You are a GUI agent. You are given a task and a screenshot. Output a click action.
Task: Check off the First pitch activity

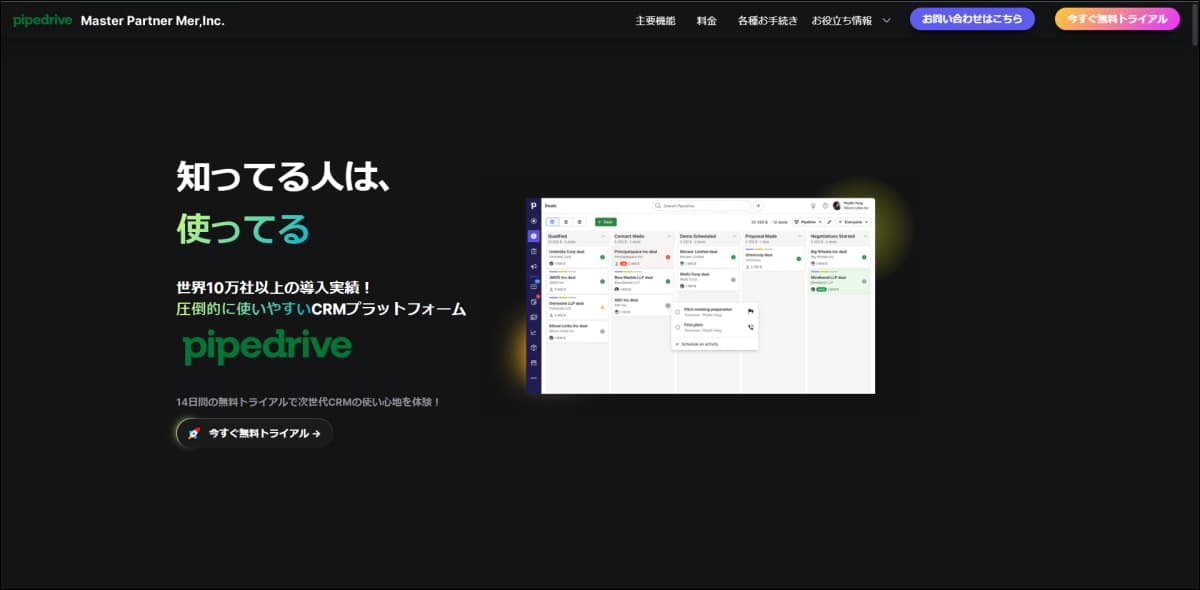point(677,327)
